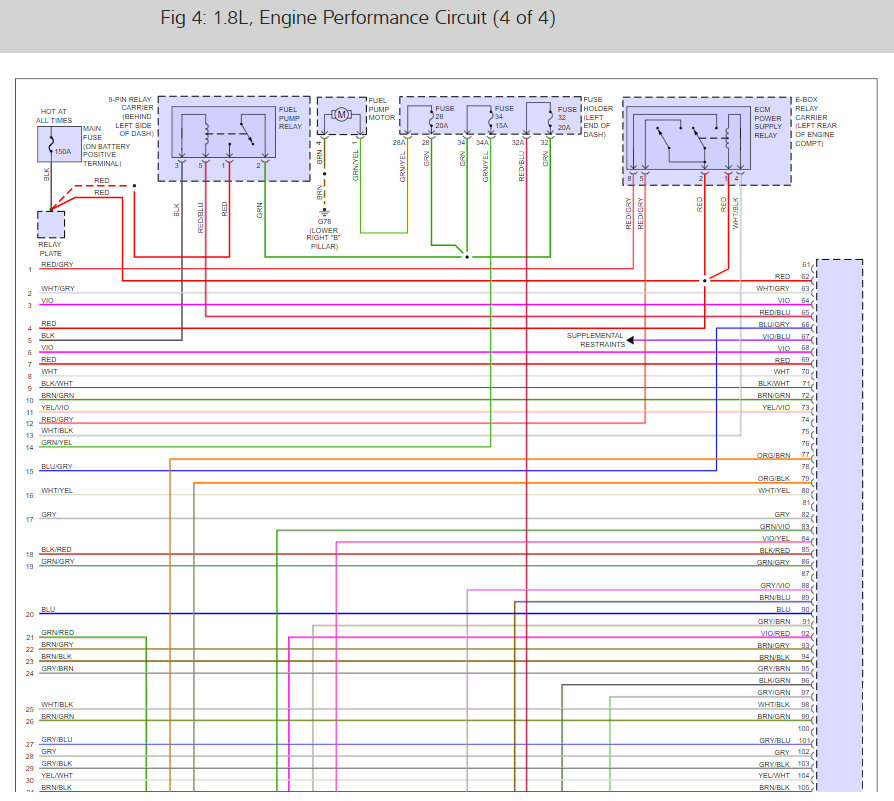Image resolution: width=894 pixels, height=801 pixels.
Task: Click the dashed Relay Plate box
Action: [51, 225]
